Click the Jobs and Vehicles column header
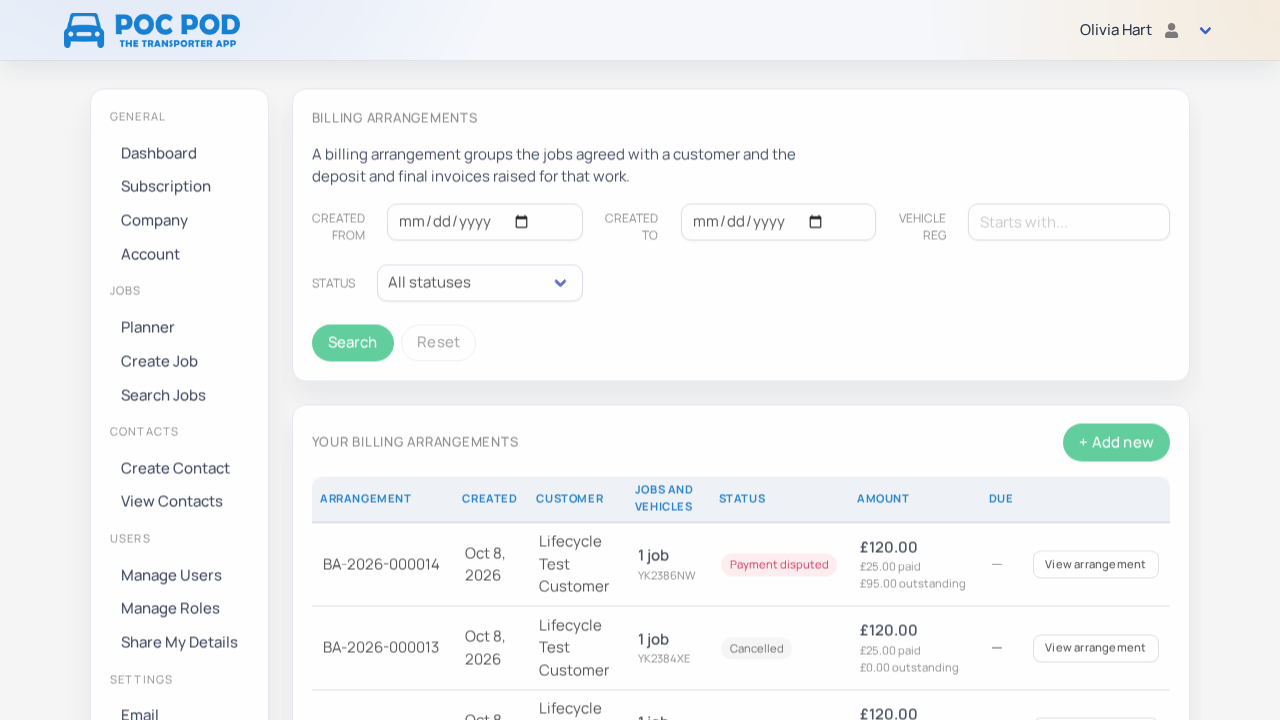Image resolution: width=1280 pixels, height=720 pixels. point(664,498)
